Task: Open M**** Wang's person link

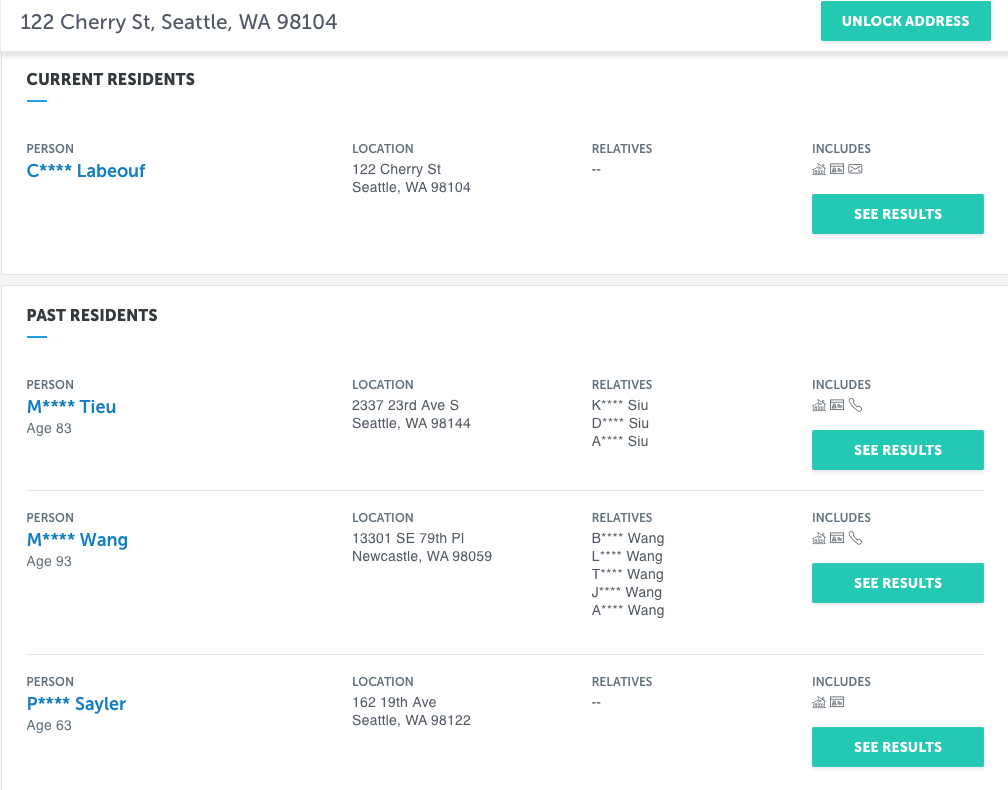Action: click(x=77, y=540)
